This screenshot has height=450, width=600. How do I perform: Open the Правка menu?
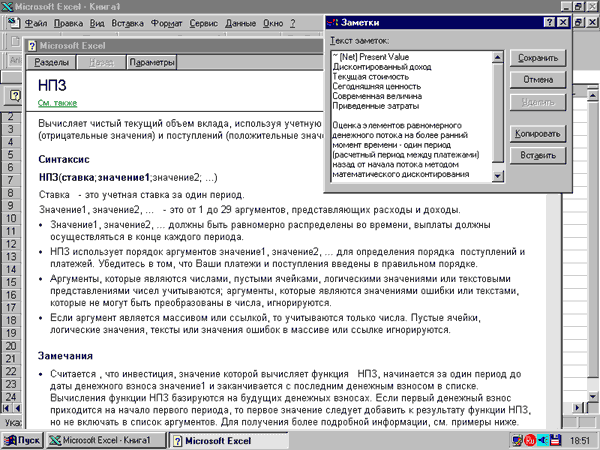[x=68, y=23]
